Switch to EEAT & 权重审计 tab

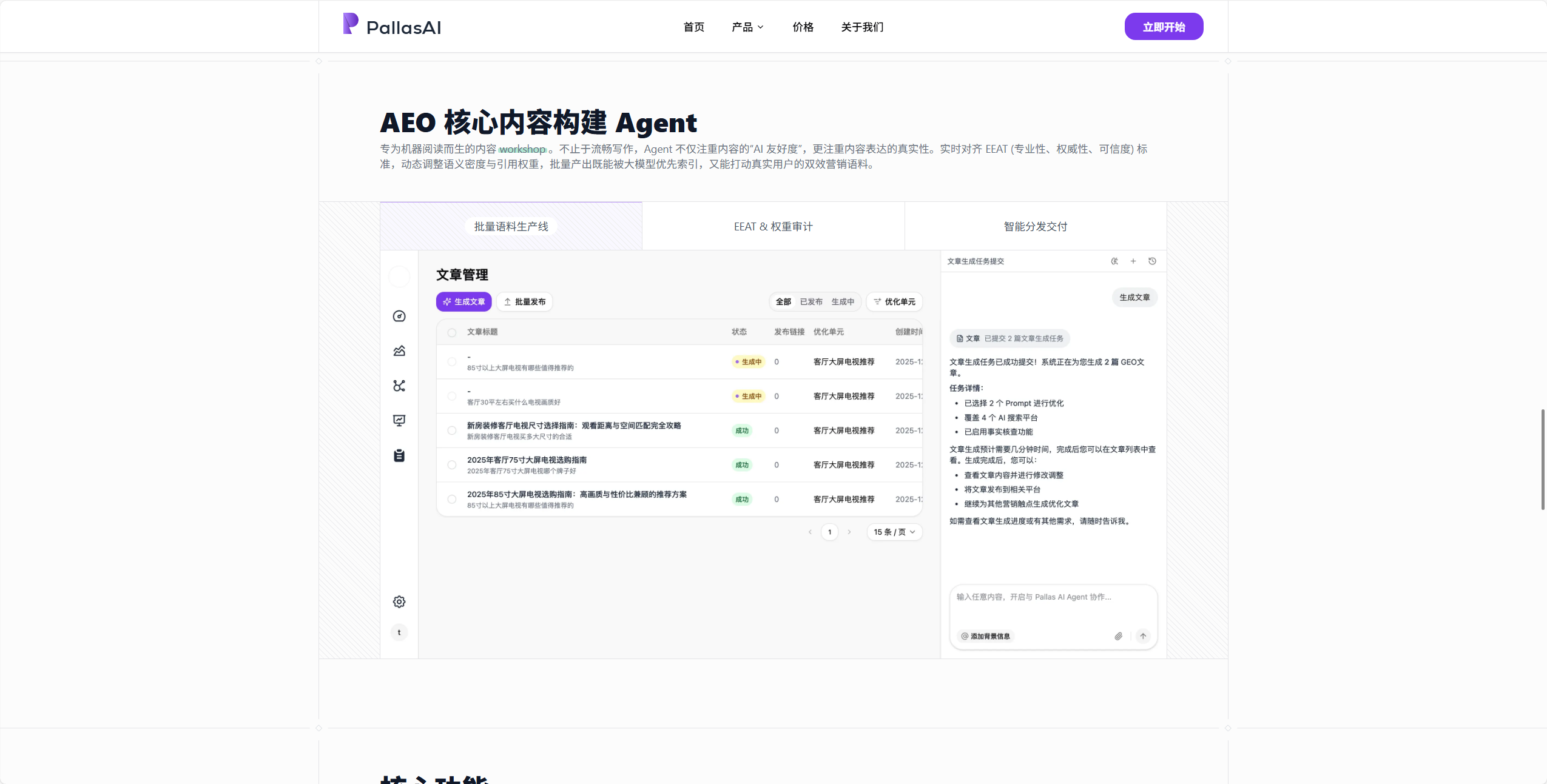tap(773, 226)
